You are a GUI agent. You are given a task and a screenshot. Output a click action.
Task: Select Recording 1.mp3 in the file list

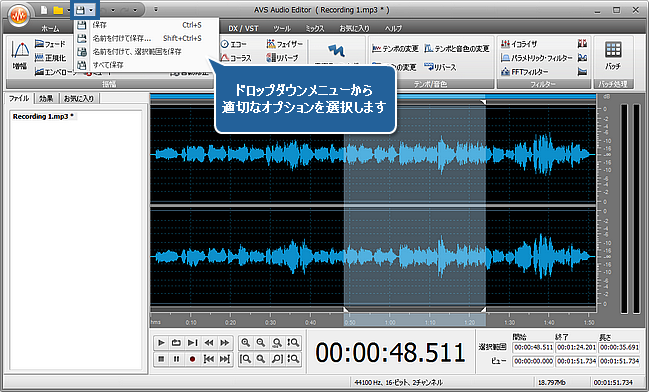(x=43, y=116)
